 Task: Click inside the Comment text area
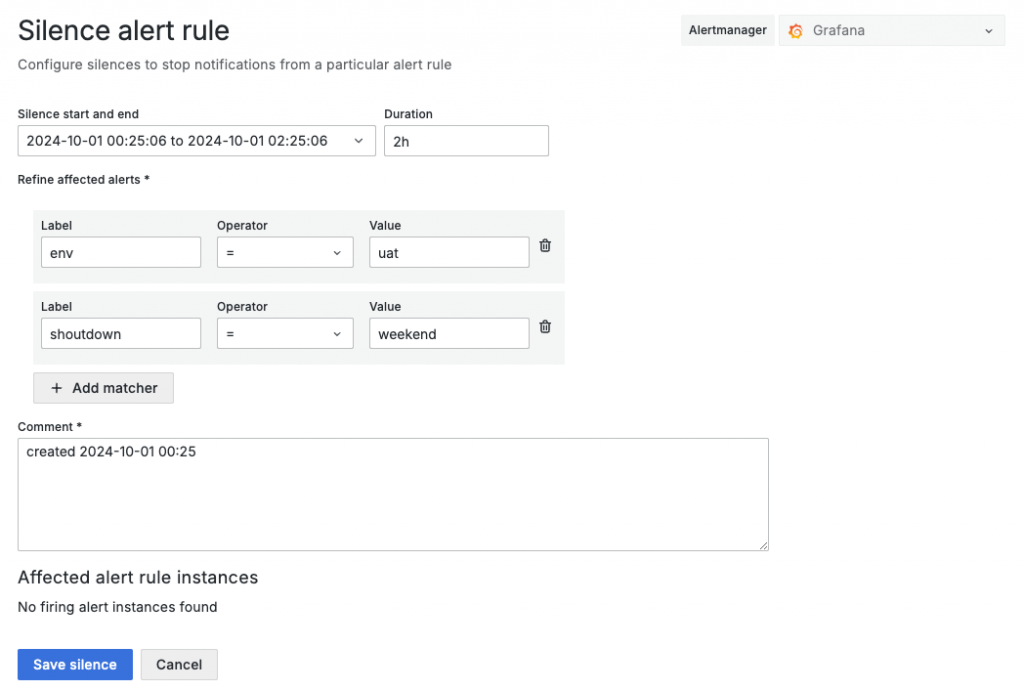393,495
